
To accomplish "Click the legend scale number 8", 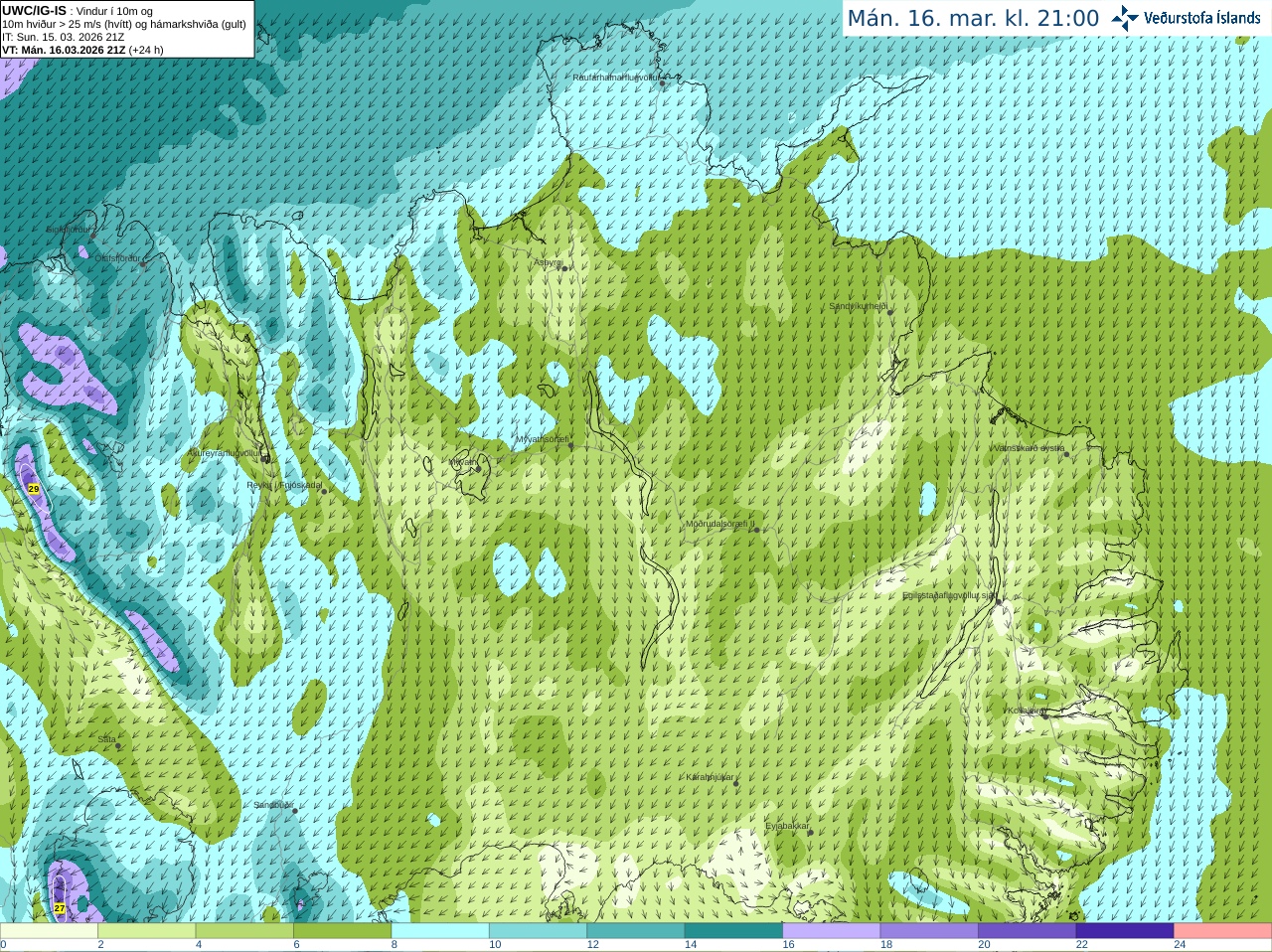I will (394, 945).
